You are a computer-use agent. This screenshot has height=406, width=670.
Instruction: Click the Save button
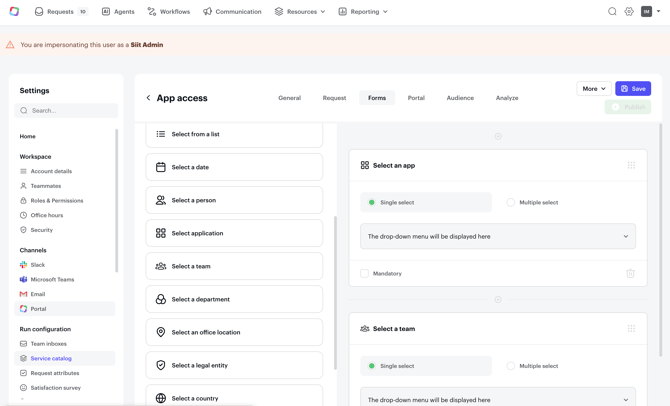633,89
